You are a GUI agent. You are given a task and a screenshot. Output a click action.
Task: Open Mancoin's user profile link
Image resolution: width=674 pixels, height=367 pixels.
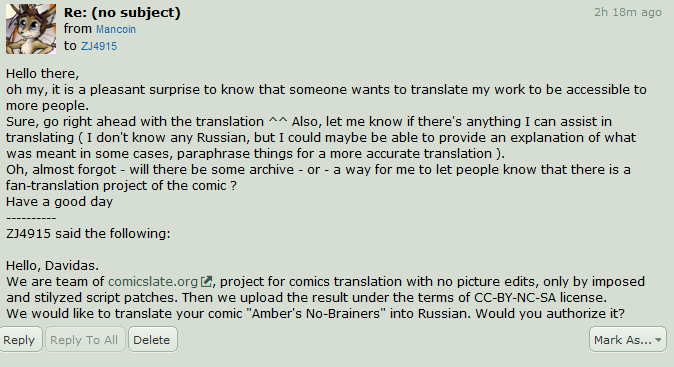pos(116,29)
